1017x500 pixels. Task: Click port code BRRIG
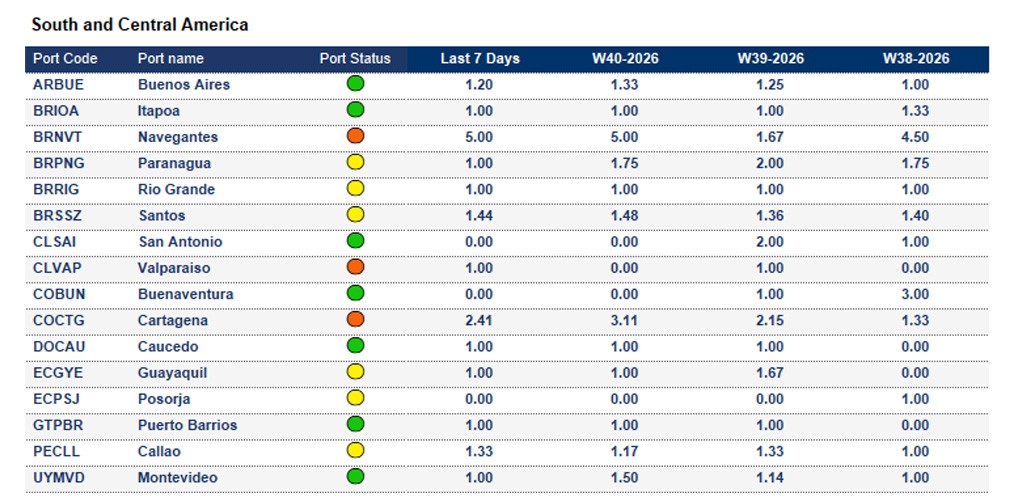pos(57,189)
